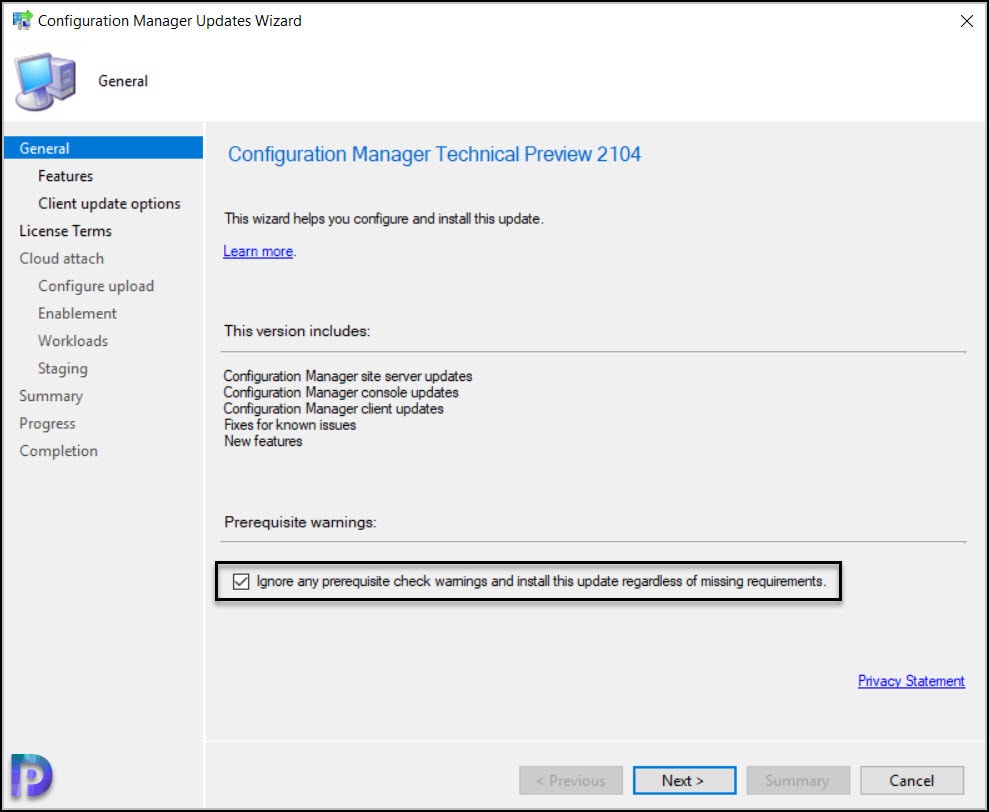Click the Next button
This screenshot has width=989, height=812.
684,780
